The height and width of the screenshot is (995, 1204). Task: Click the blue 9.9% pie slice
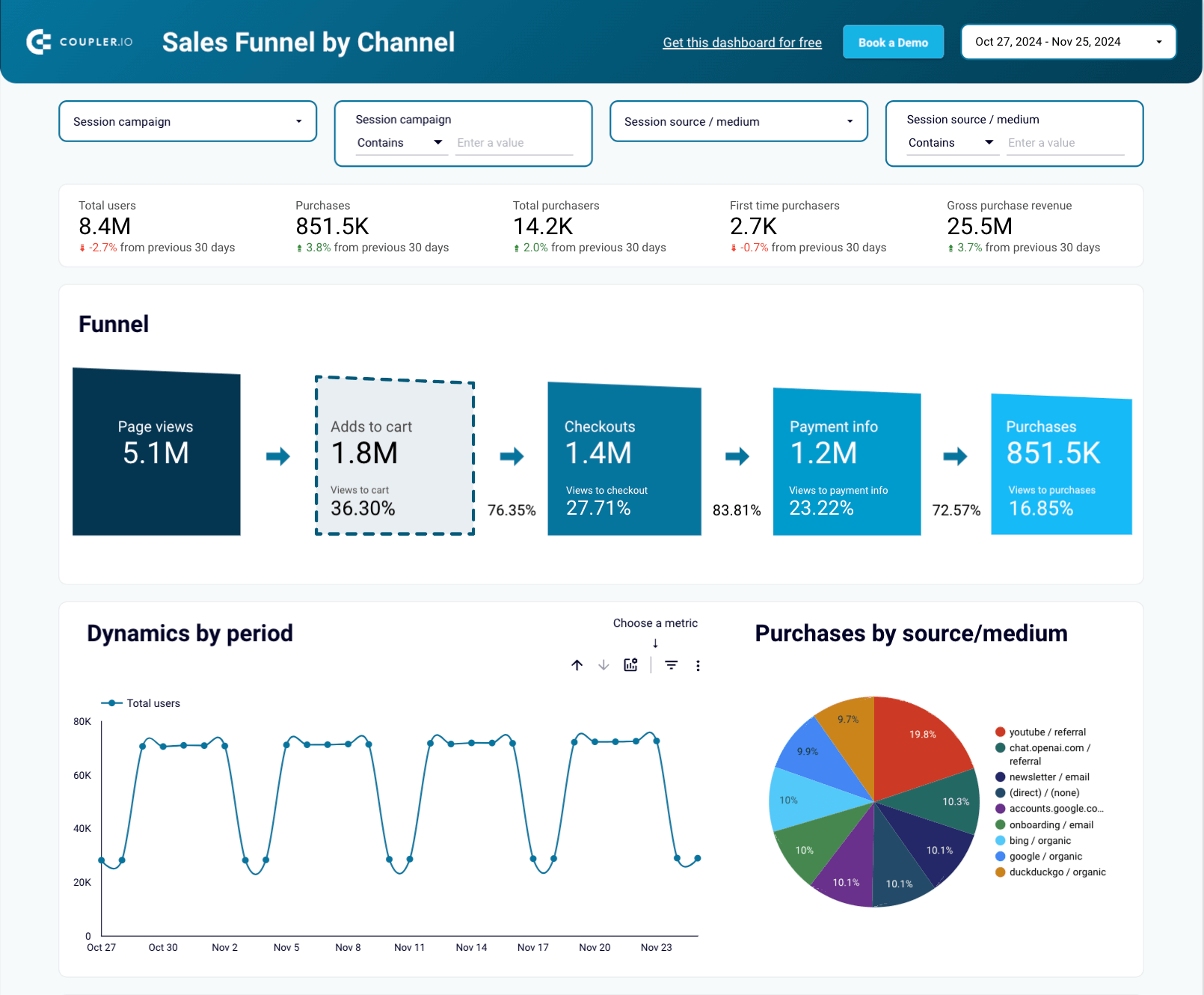(x=817, y=756)
